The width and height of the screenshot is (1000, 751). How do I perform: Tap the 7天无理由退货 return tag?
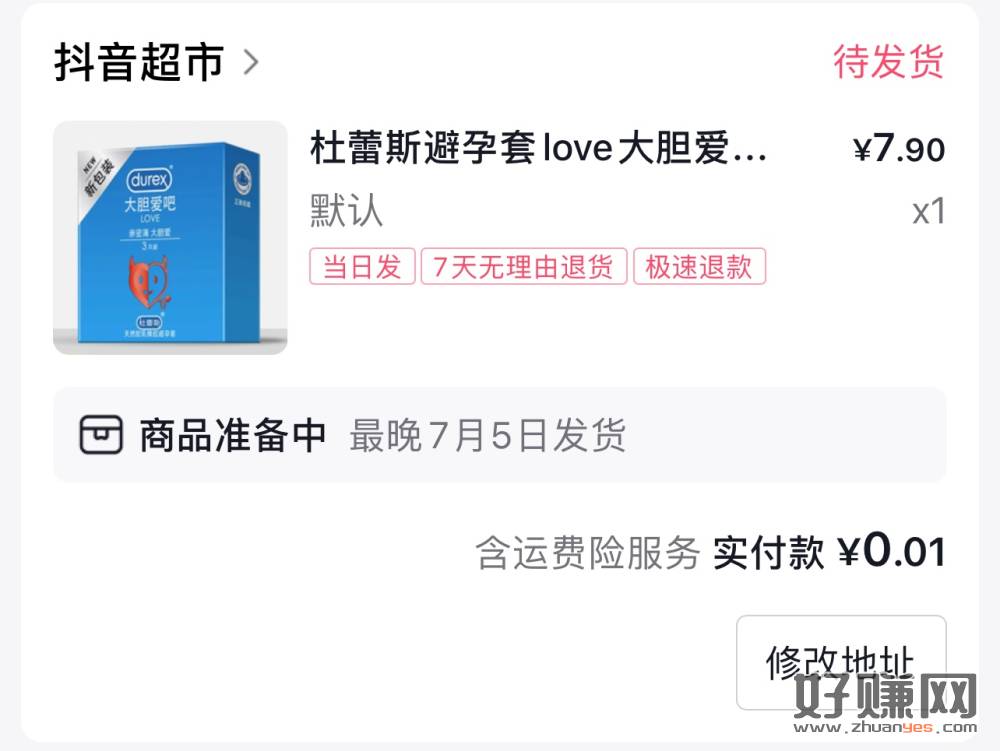click(524, 266)
